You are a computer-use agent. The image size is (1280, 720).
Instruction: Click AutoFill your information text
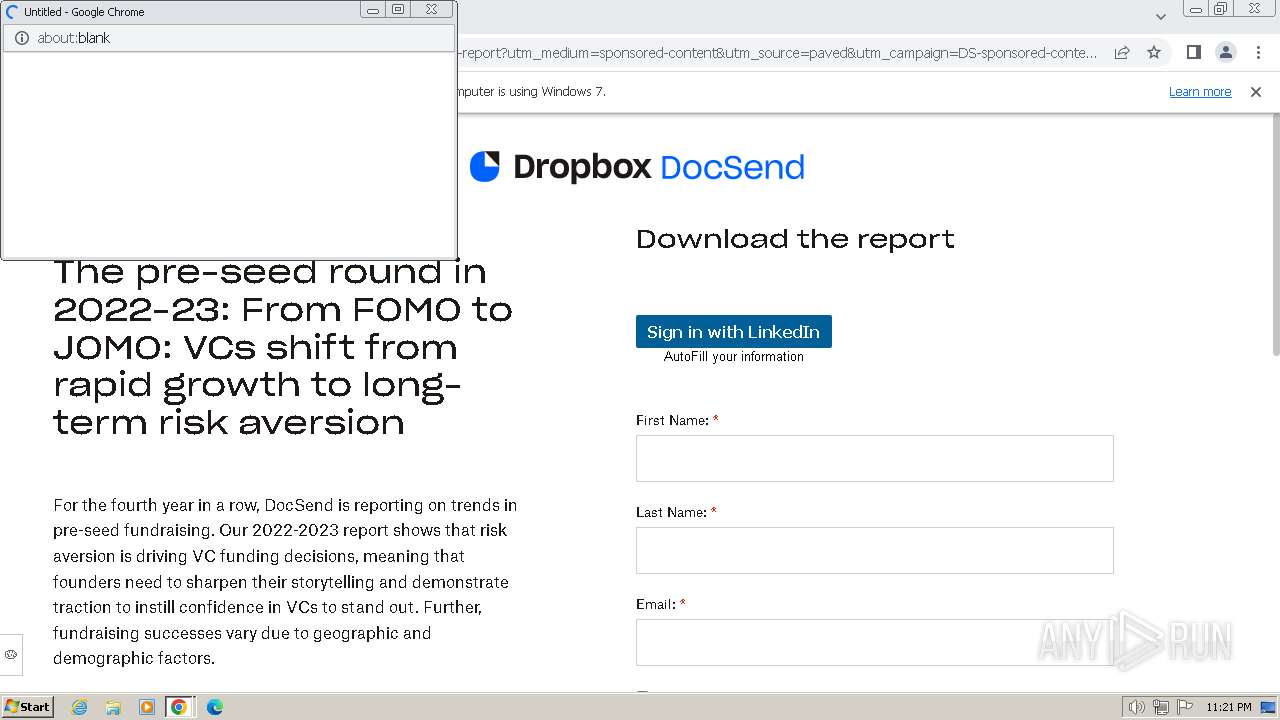tap(734, 357)
